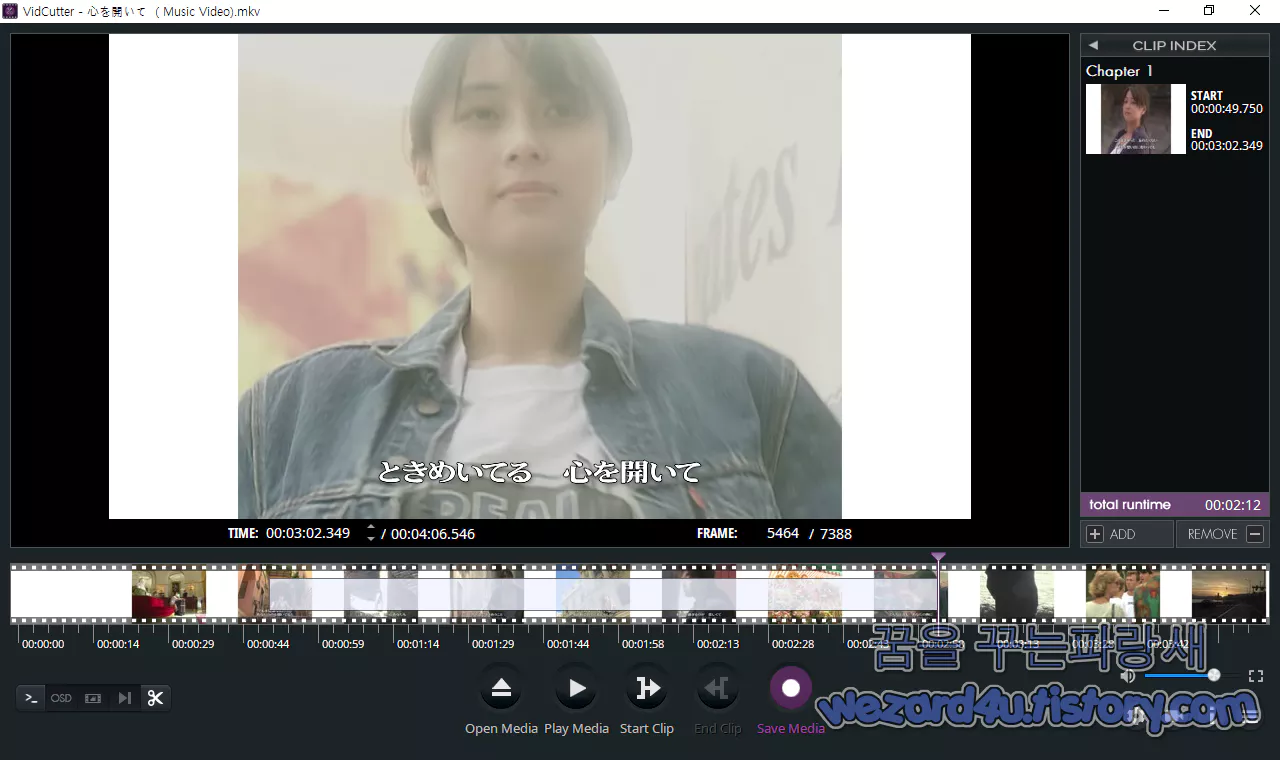The image size is (1280, 760).
Task: Increase time with the stepper up arrow
Action: [x=371, y=527]
